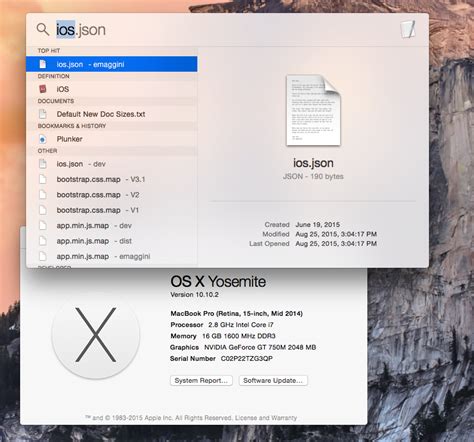Image resolution: width=474 pixels, height=442 pixels.
Task: Select app.min.js.map - dev result
Action: (x=112, y=225)
